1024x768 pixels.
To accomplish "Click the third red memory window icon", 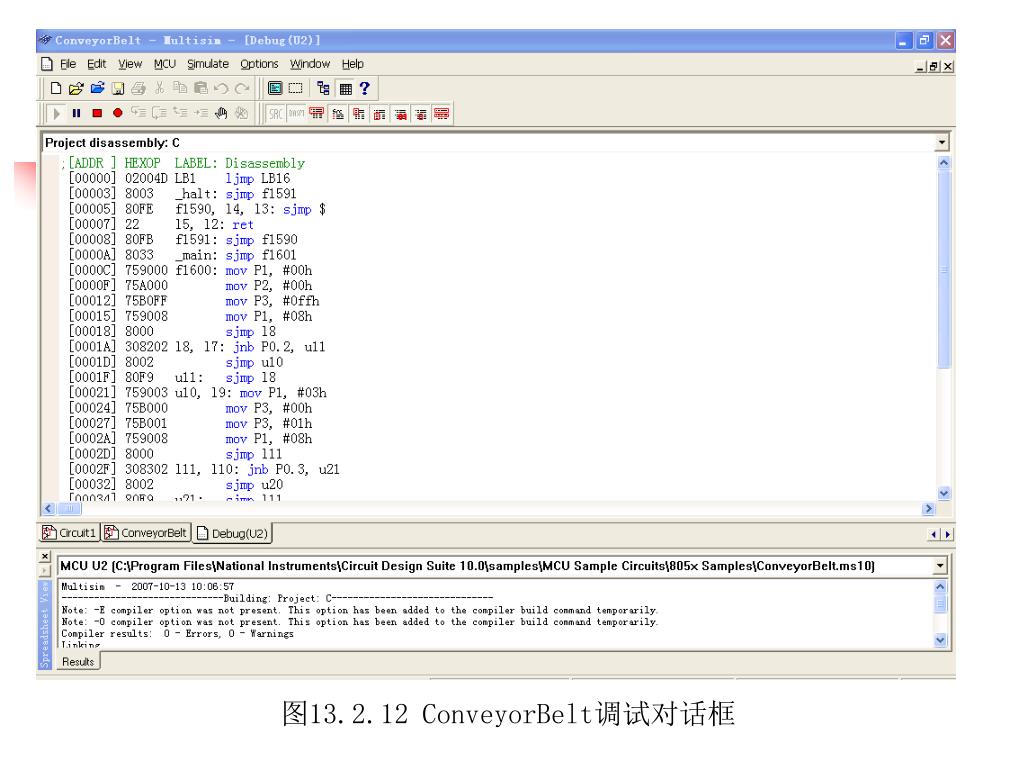I will [x=359, y=114].
